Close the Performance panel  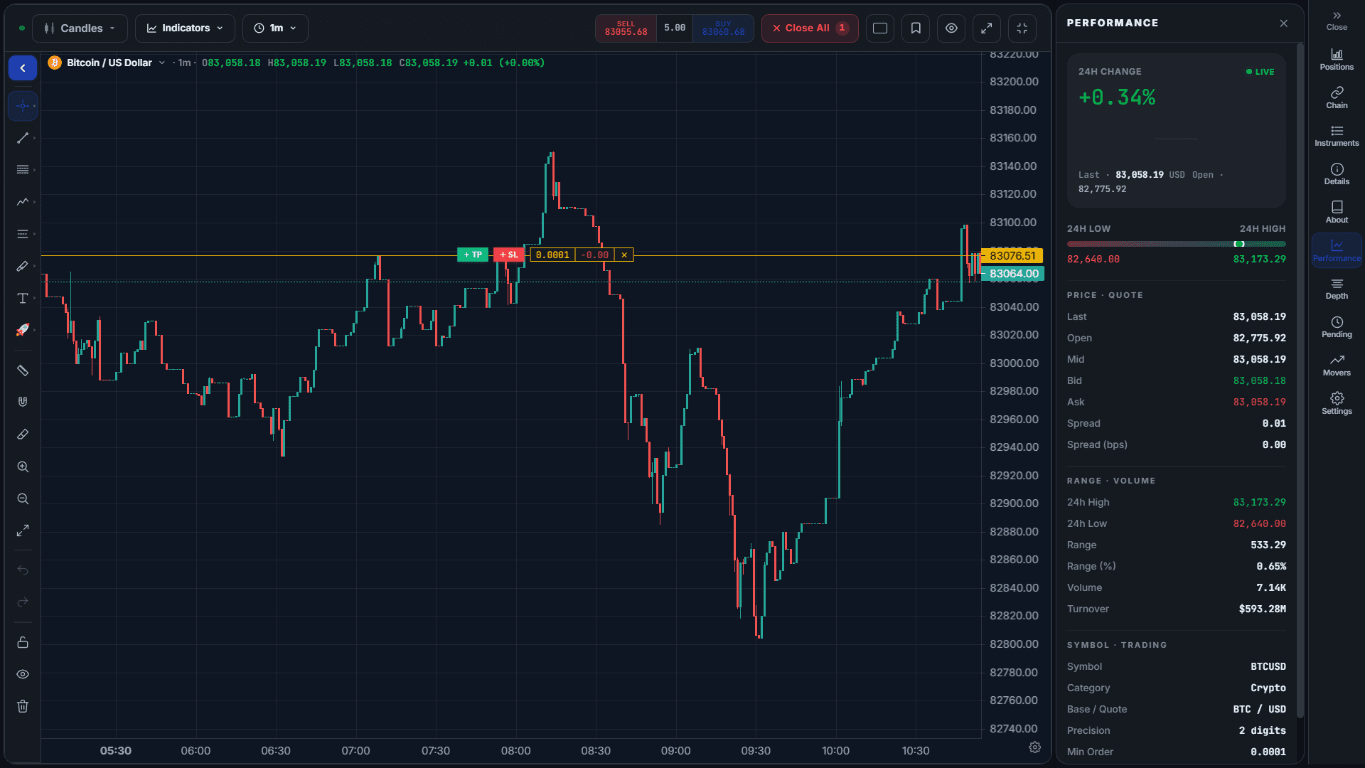[1284, 23]
